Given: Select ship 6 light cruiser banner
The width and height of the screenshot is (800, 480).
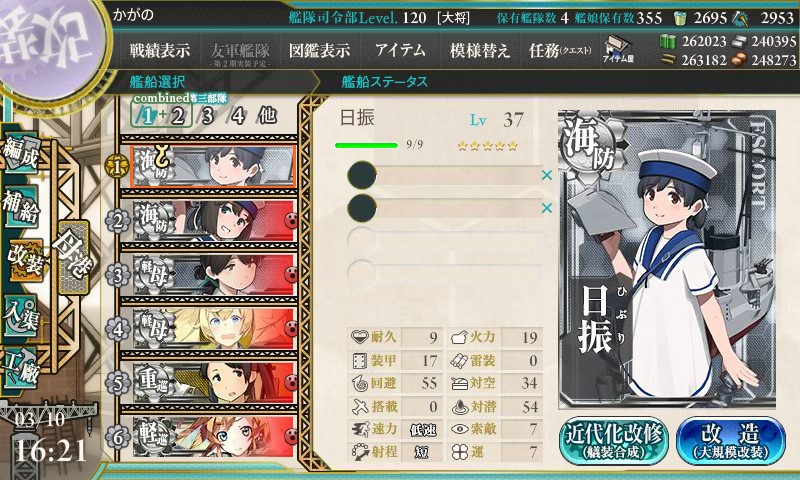Looking at the screenshot, I should point(214,437).
